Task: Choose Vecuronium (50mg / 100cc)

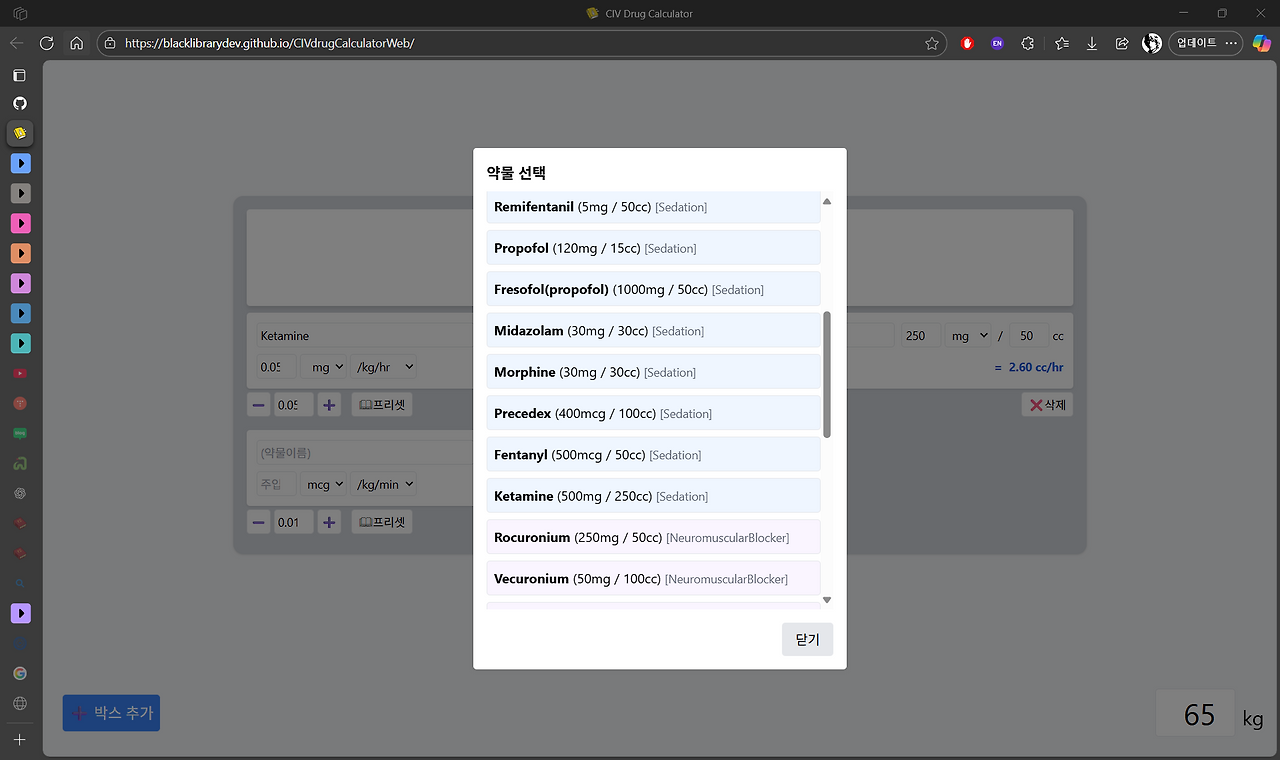Action: (653, 579)
